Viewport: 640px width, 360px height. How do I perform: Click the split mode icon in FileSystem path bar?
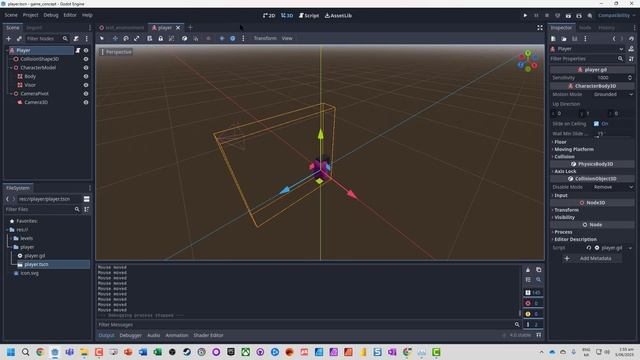click(x=87, y=199)
